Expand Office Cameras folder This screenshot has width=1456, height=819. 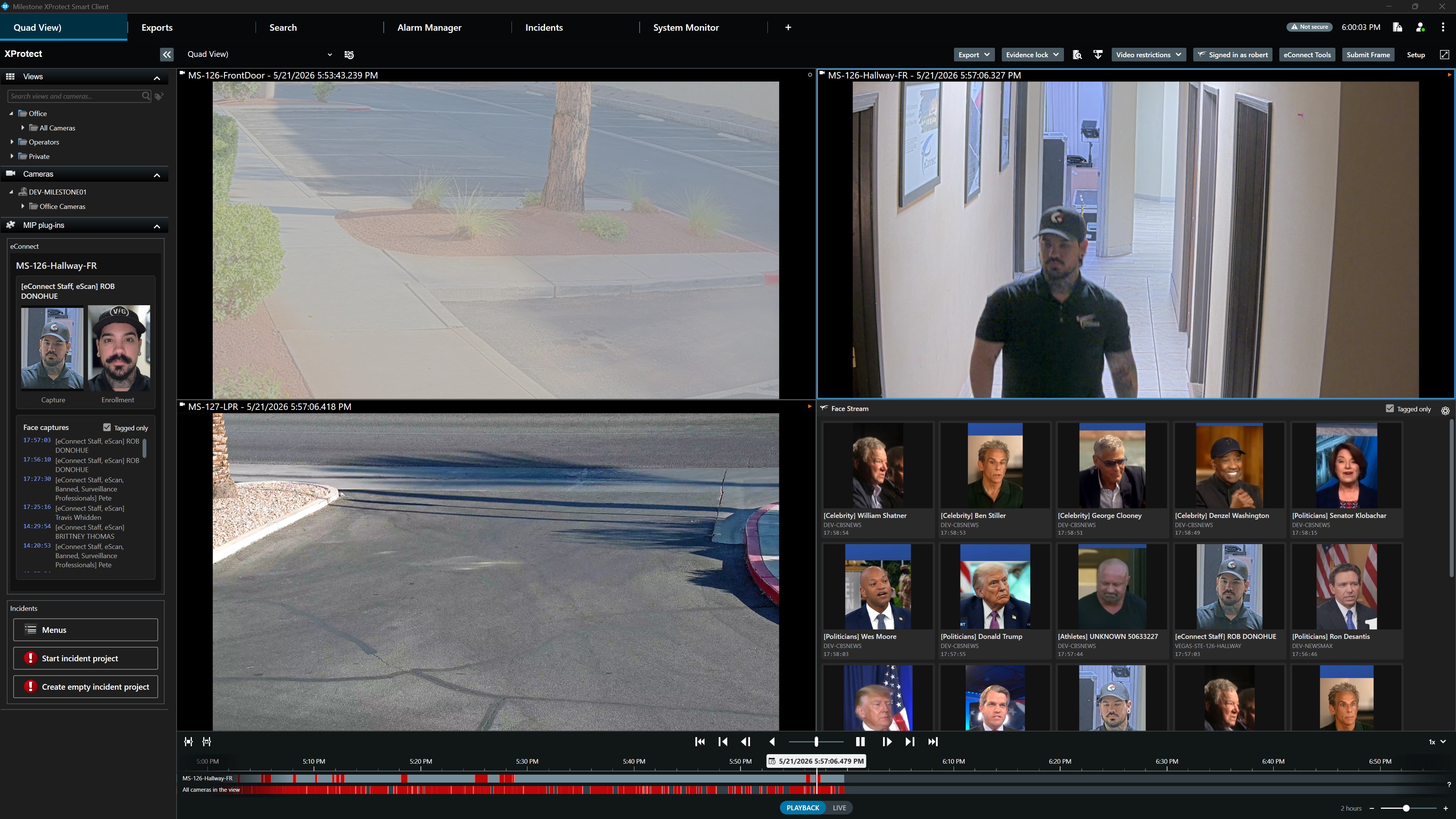(x=23, y=206)
